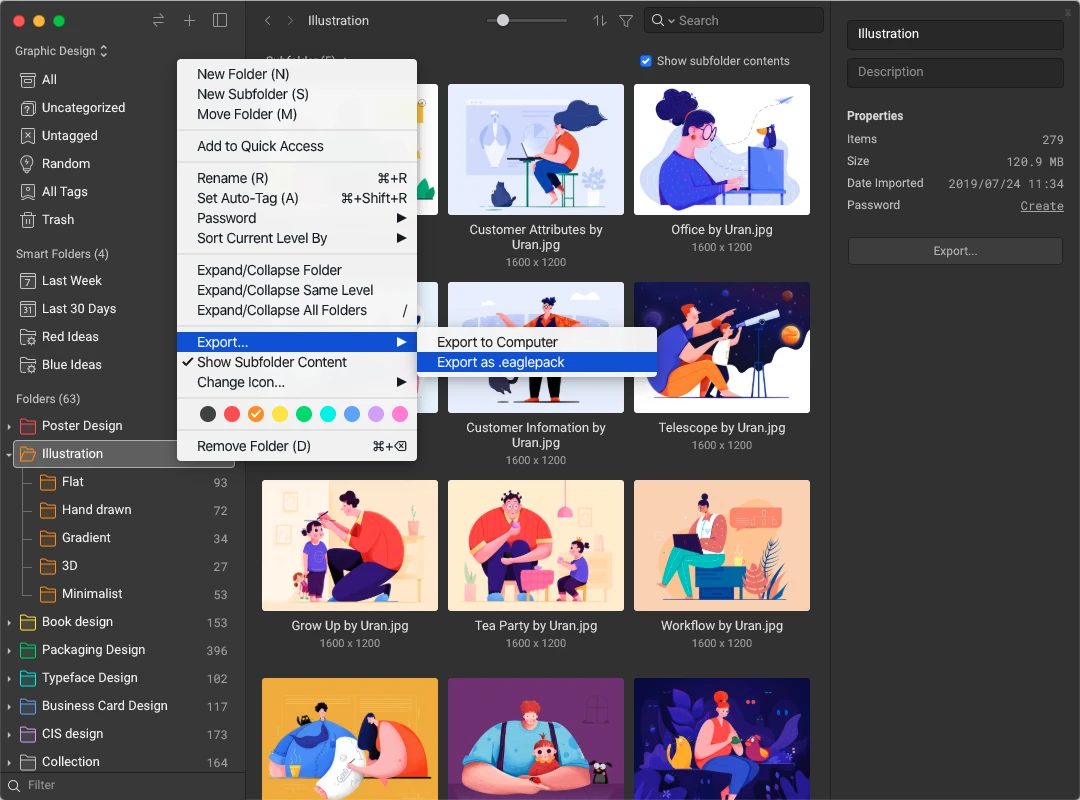The image size is (1080, 800).
Task: Open the Untagged items section
Action: [69, 136]
